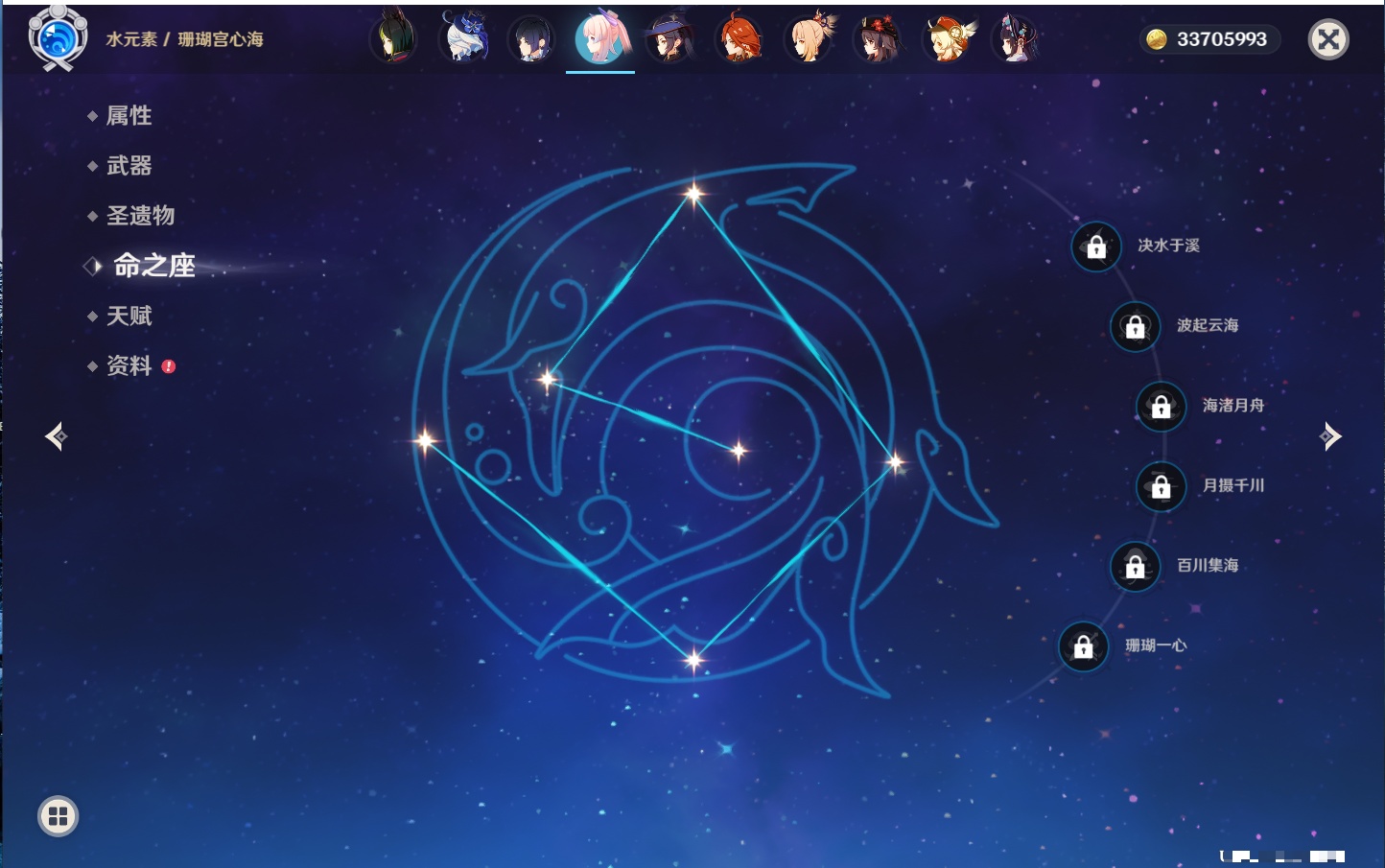The image size is (1385, 868).
Task: Switch to Furina's white-haired blue hat portrait
Action: point(463,38)
